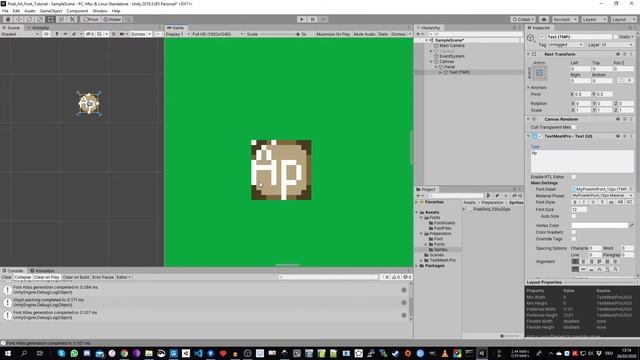Open Assets menu
This screenshot has width=640, height=360.
click(30, 11)
